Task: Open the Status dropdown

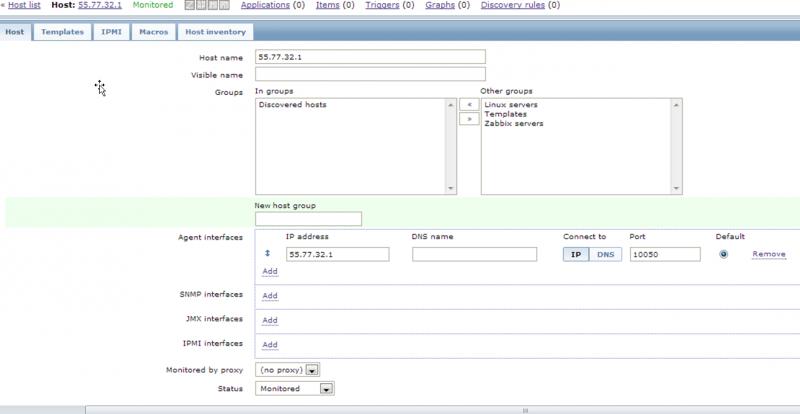Action: pos(295,388)
